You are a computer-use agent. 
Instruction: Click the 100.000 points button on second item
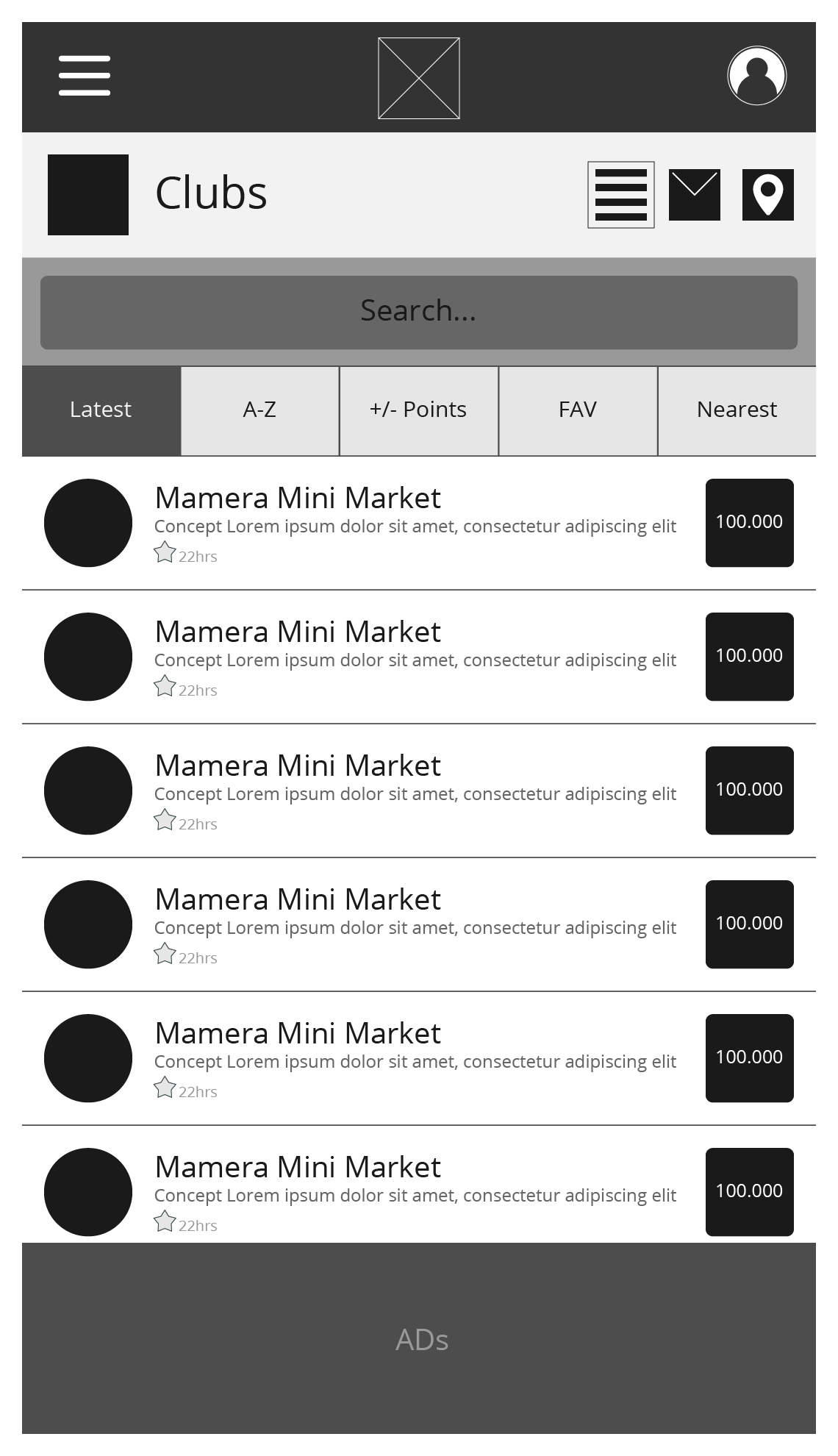(x=750, y=657)
